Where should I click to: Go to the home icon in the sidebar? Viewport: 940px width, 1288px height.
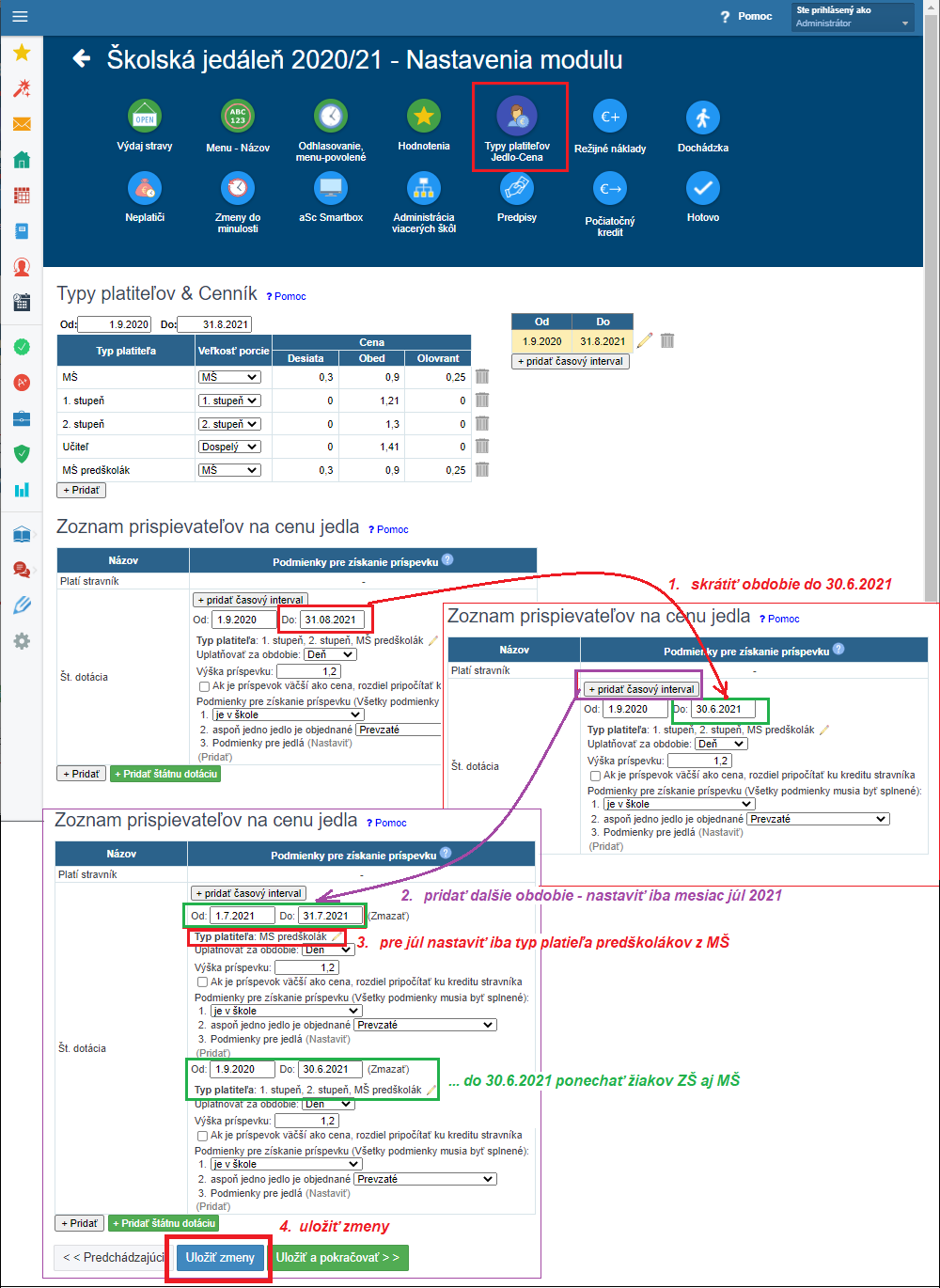click(22, 160)
